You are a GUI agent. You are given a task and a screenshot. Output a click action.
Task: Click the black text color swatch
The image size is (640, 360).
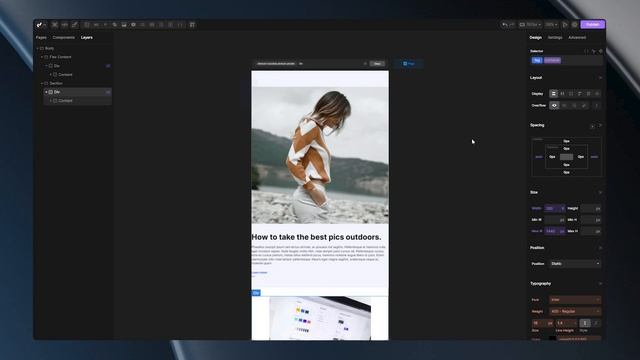pyautogui.click(x=552, y=338)
